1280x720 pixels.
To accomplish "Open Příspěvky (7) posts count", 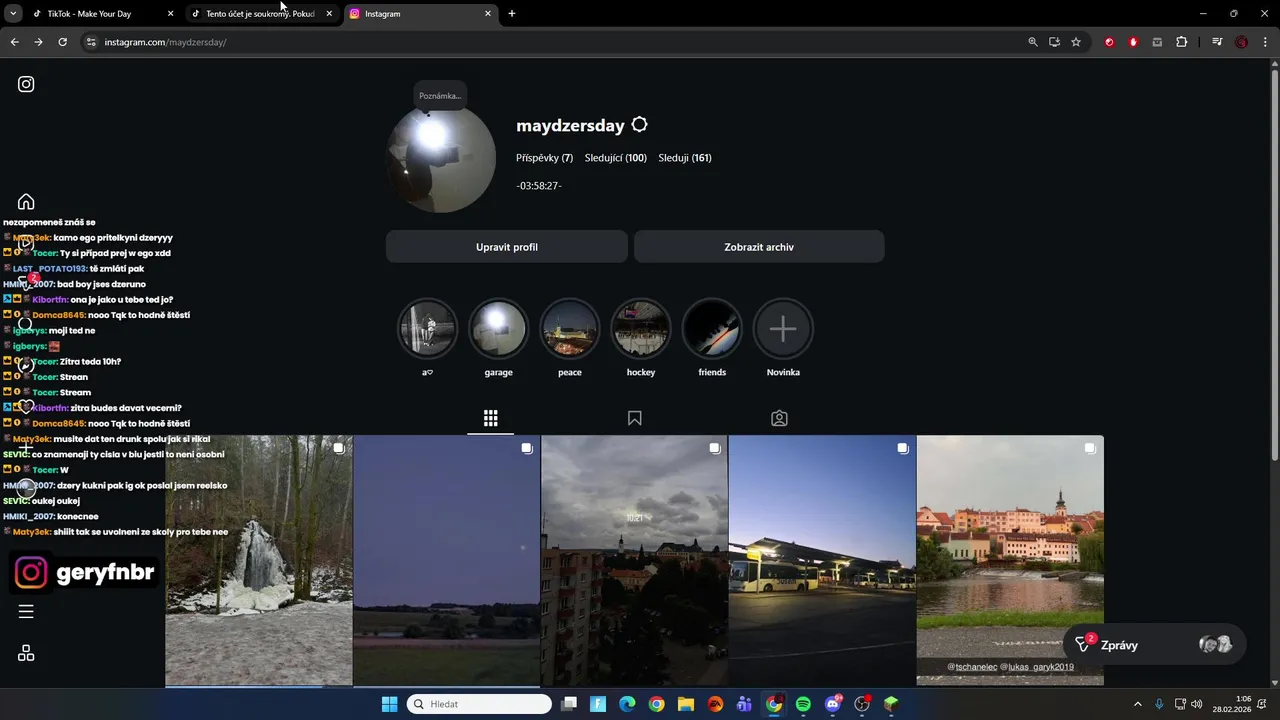I will 545,158.
